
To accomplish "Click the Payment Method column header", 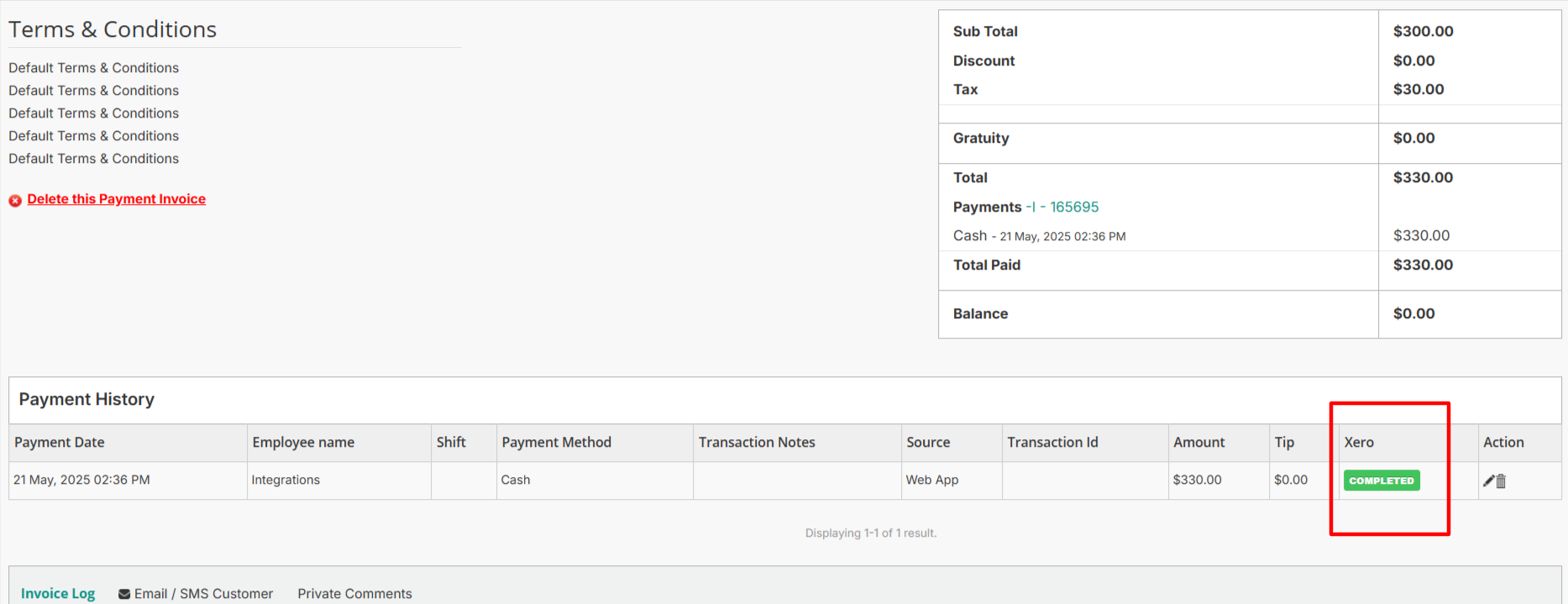I will pos(556,442).
